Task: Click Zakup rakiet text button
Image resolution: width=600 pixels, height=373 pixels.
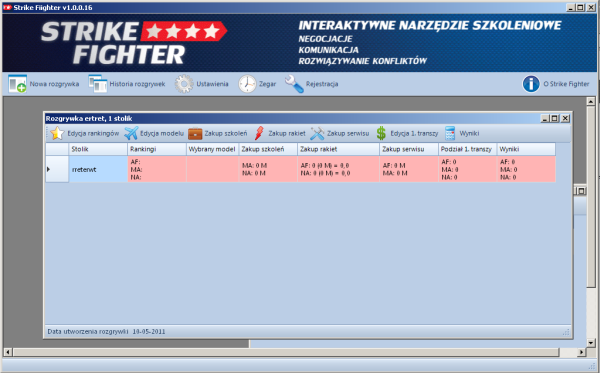Action: pyautogui.click(x=287, y=133)
